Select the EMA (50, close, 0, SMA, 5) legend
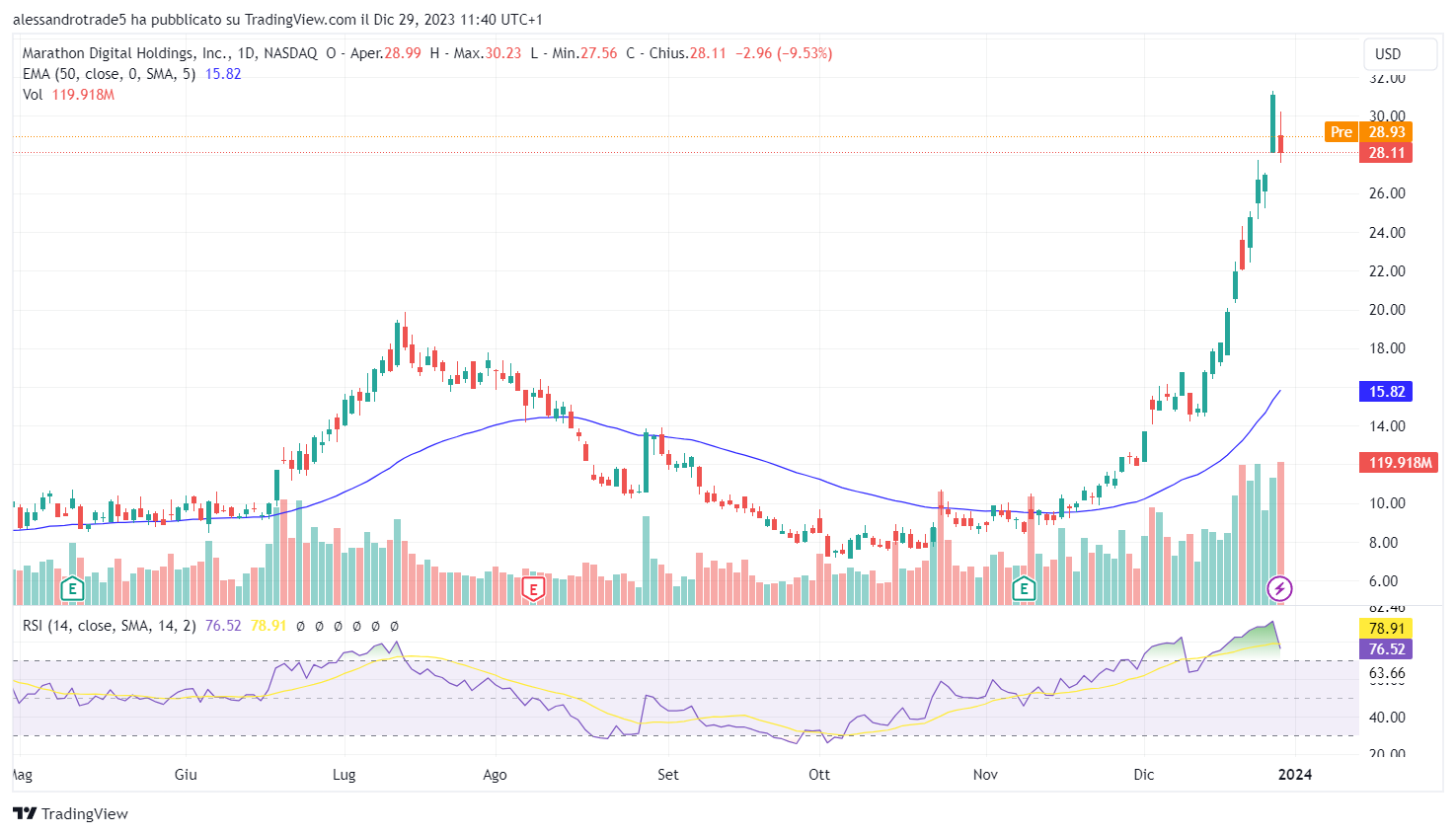This screenshot has height=835, width=1456. click(109, 74)
